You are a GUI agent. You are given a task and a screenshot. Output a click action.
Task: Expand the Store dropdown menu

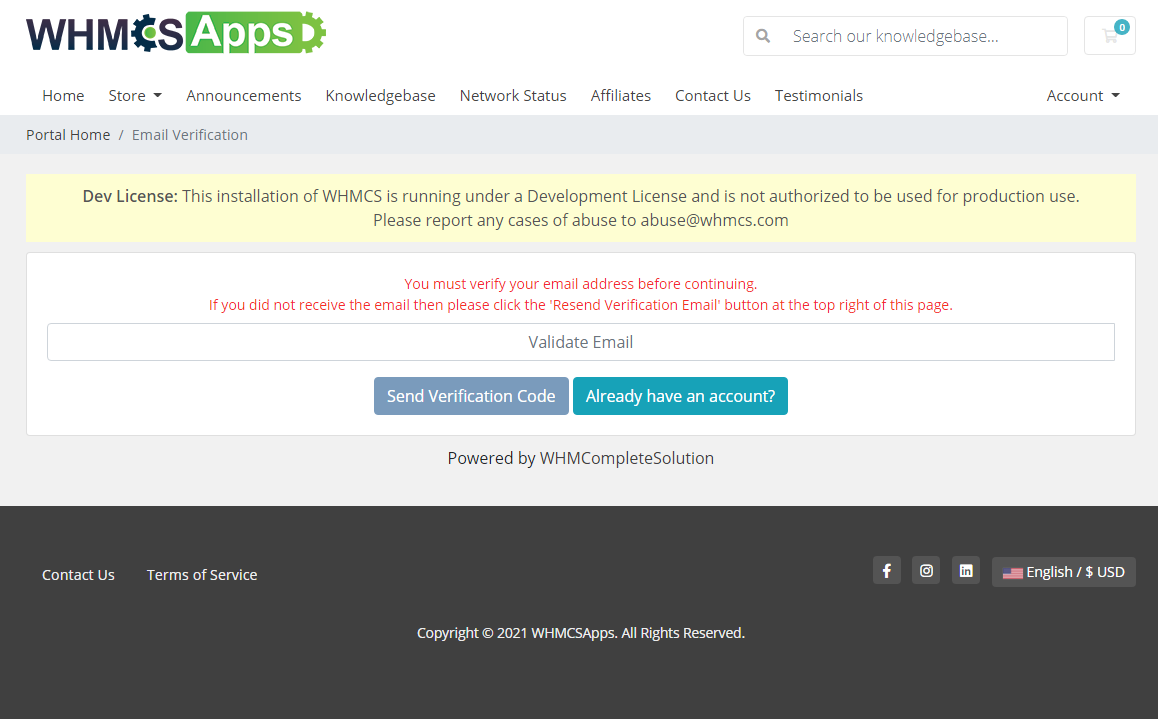(x=135, y=95)
